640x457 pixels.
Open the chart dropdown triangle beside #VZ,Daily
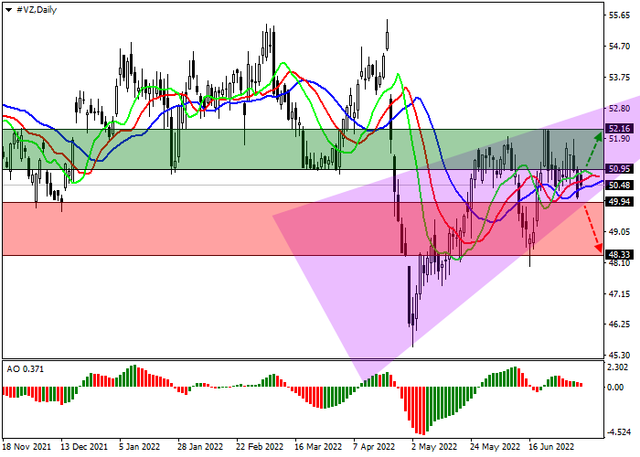pos(9,10)
